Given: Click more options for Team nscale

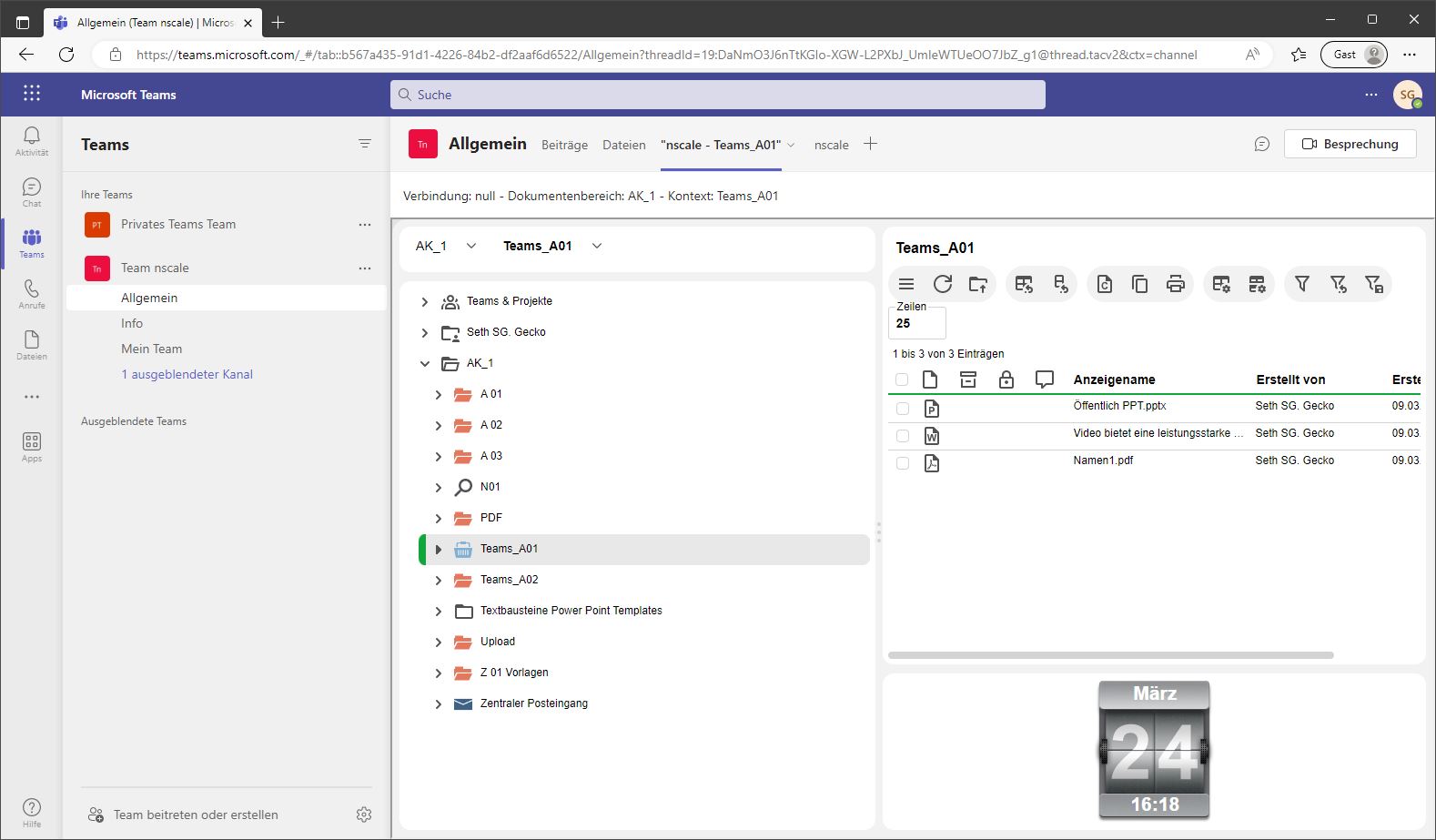Looking at the screenshot, I should (365, 268).
